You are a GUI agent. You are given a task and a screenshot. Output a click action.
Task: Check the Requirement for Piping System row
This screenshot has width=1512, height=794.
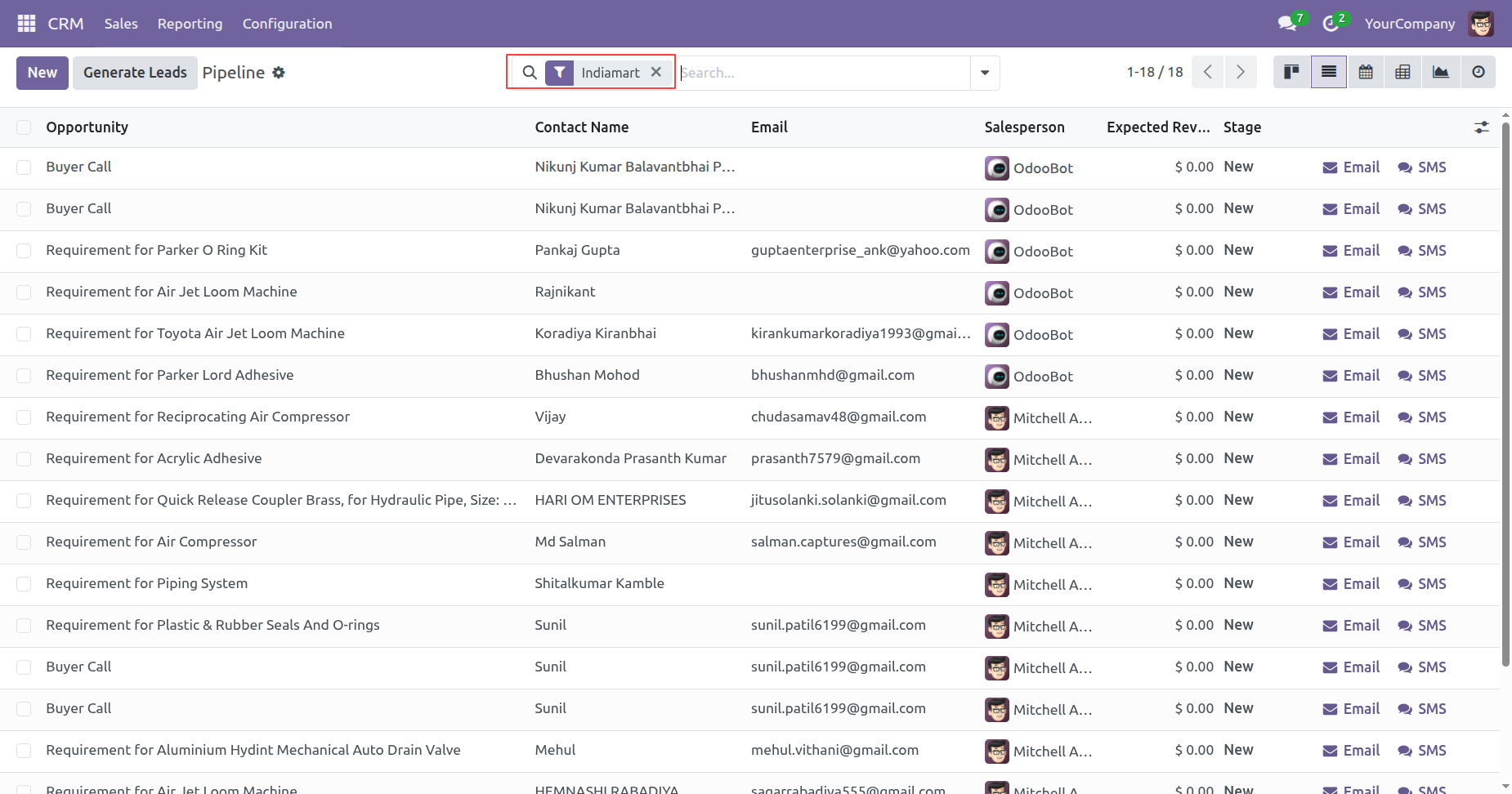(24, 584)
